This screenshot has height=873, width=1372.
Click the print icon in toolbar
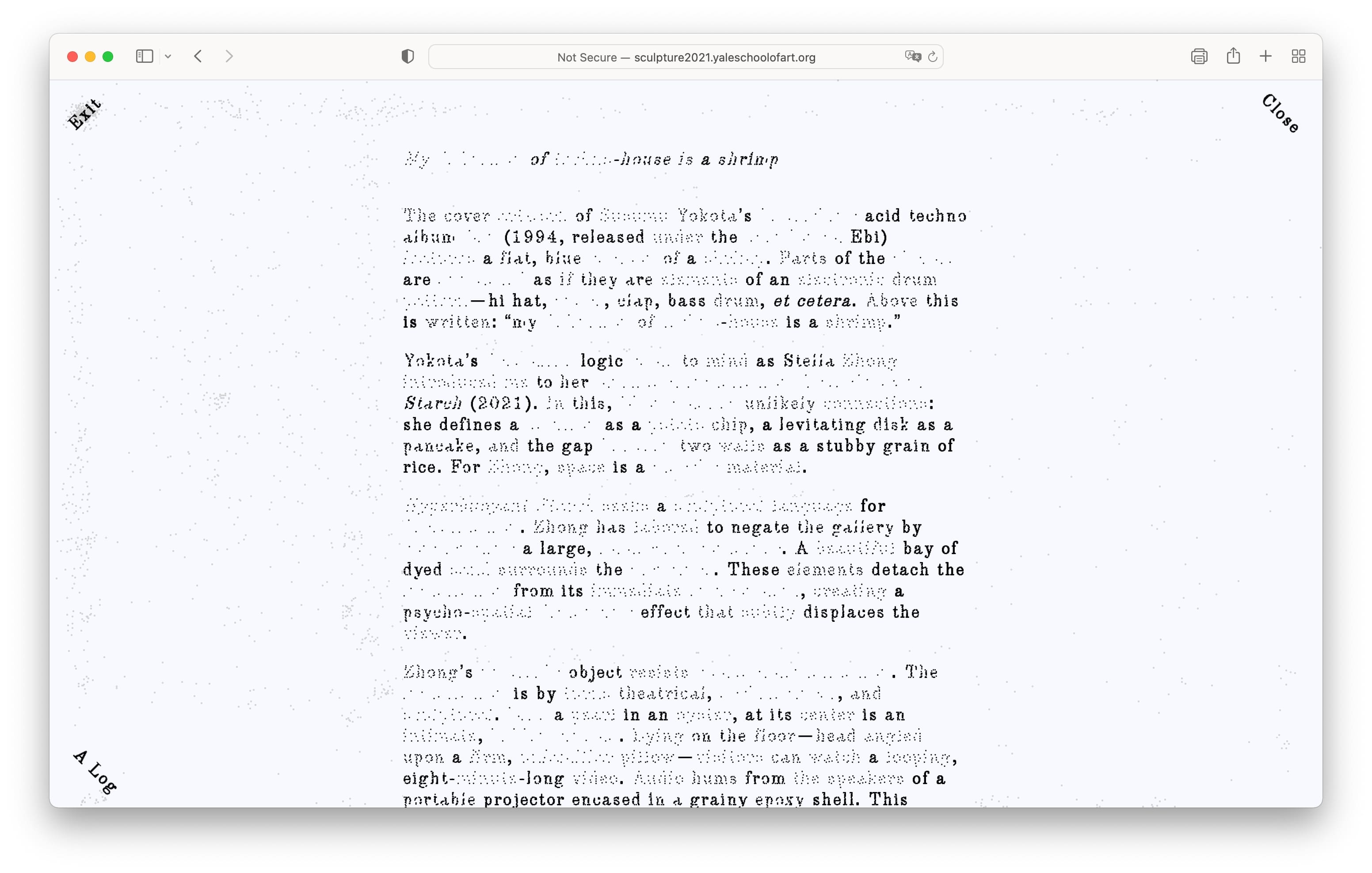pos(1199,57)
